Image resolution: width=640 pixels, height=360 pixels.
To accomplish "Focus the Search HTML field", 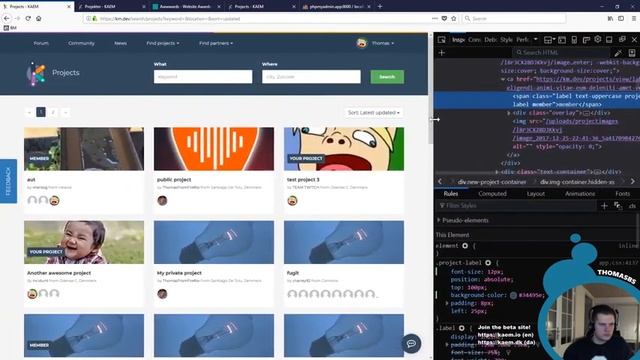I will coord(561,53).
